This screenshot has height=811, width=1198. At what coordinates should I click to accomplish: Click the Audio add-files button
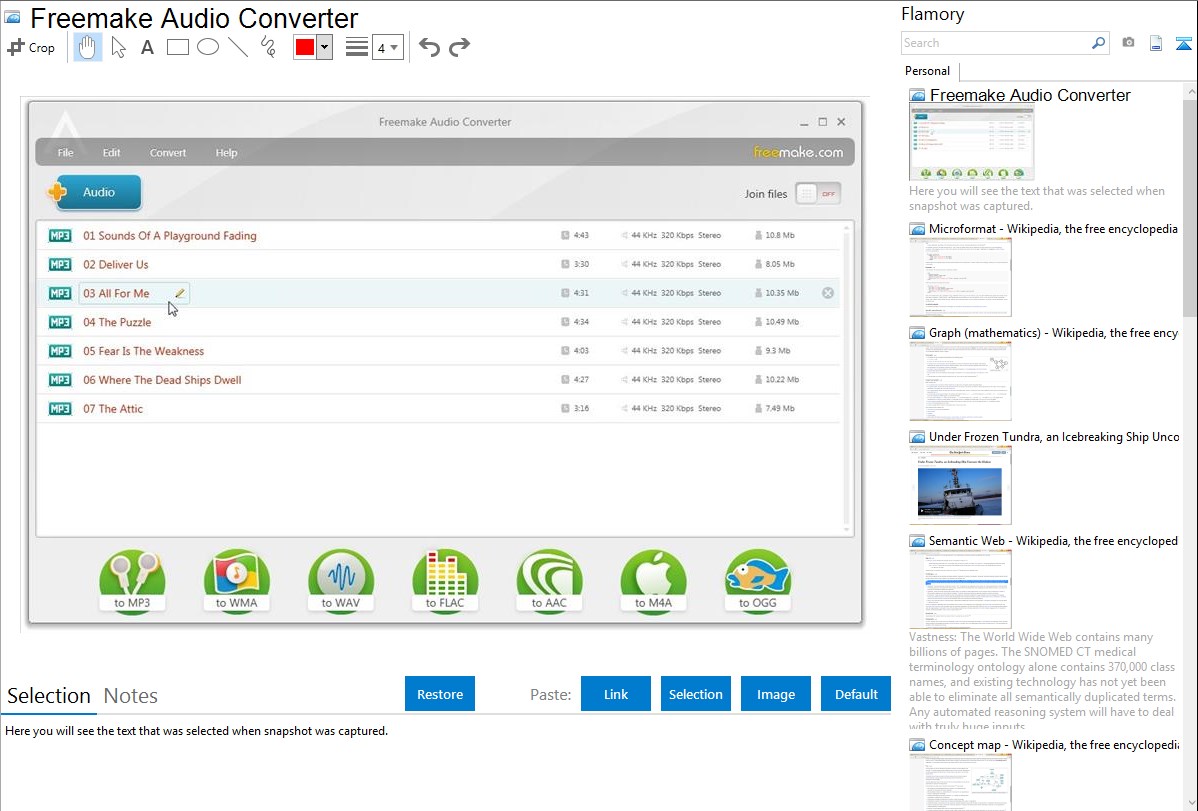pos(94,192)
